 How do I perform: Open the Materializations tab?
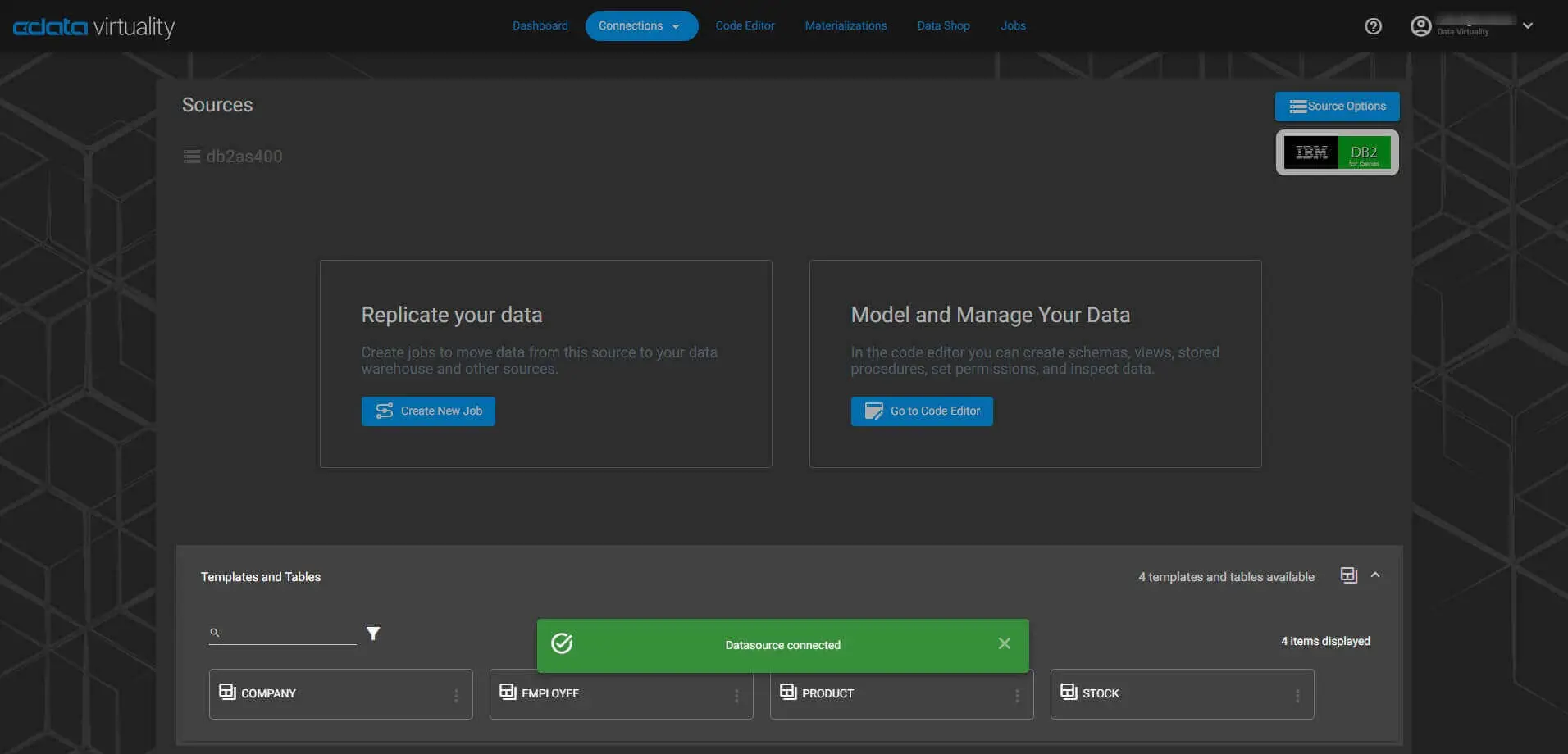pos(846,26)
